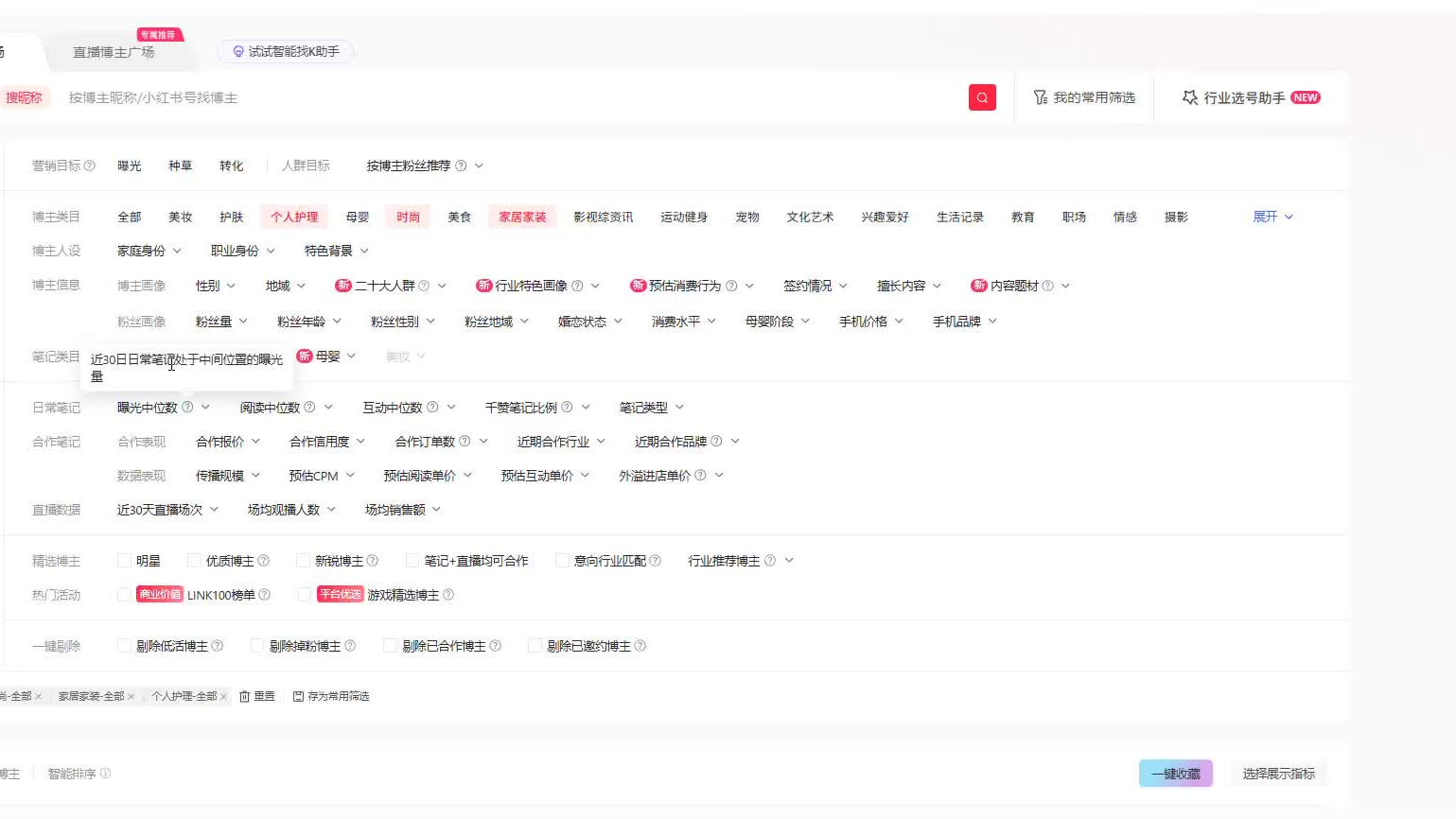Click the red search icon button
This screenshot has width=1456, height=819.
click(x=982, y=97)
